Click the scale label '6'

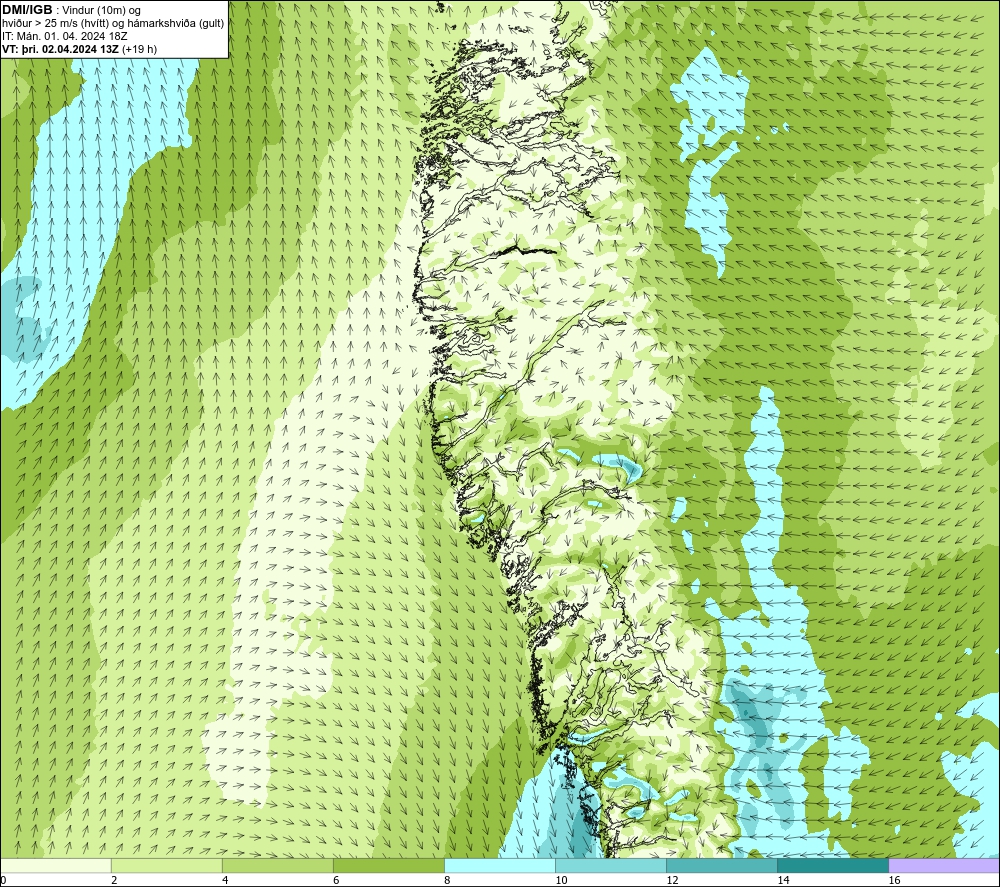[336, 880]
